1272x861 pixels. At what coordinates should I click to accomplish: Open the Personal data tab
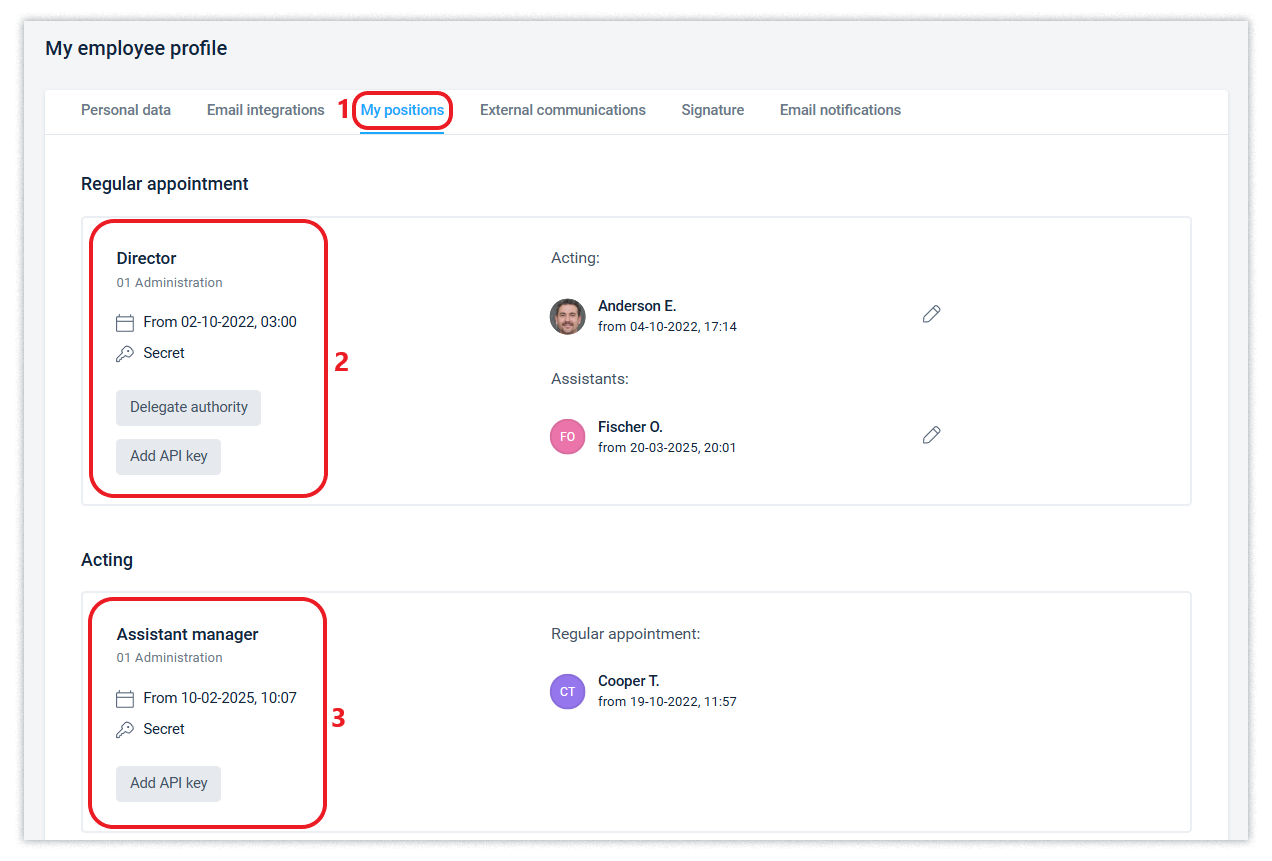(126, 110)
